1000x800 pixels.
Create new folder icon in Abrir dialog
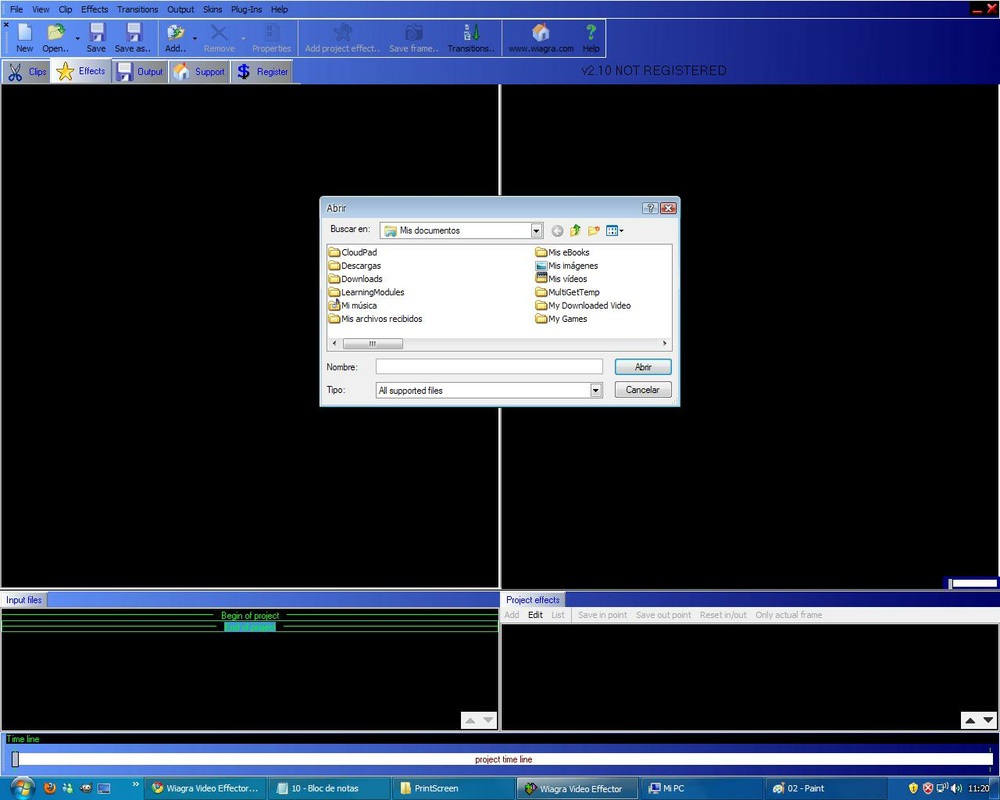pyautogui.click(x=594, y=230)
